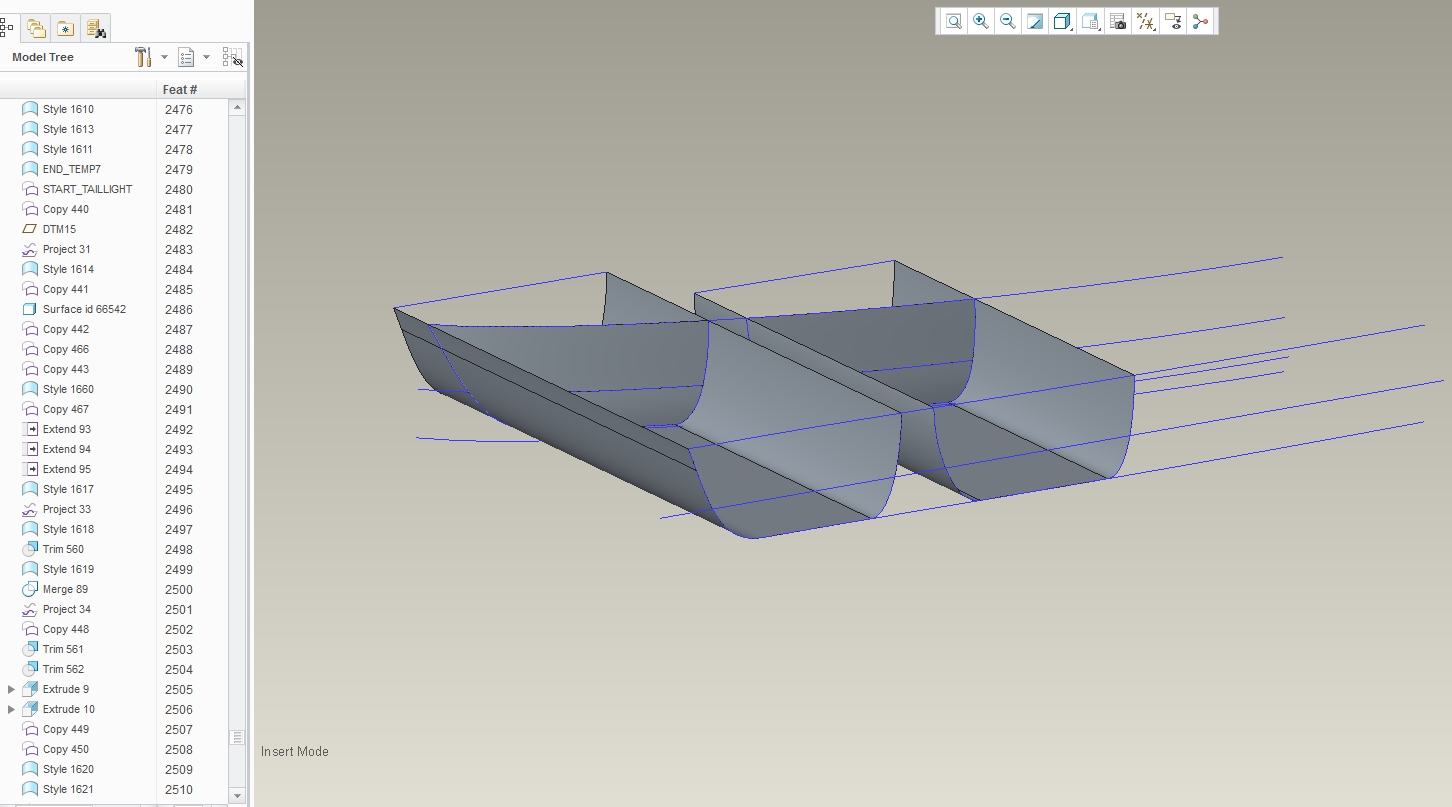The image size is (1452, 807).
Task: Expand the Extrude 10 feature
Action: pyautogui.click(x=11, y=709)
